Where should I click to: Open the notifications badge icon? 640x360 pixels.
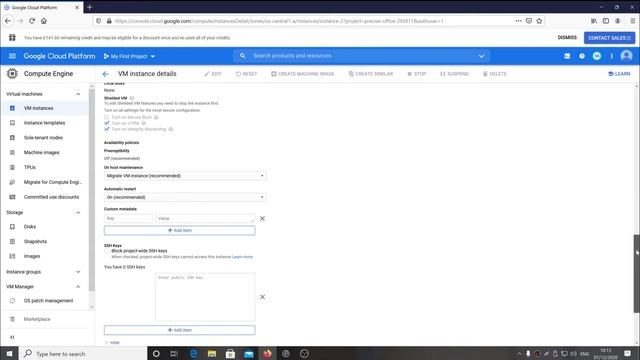597,56
